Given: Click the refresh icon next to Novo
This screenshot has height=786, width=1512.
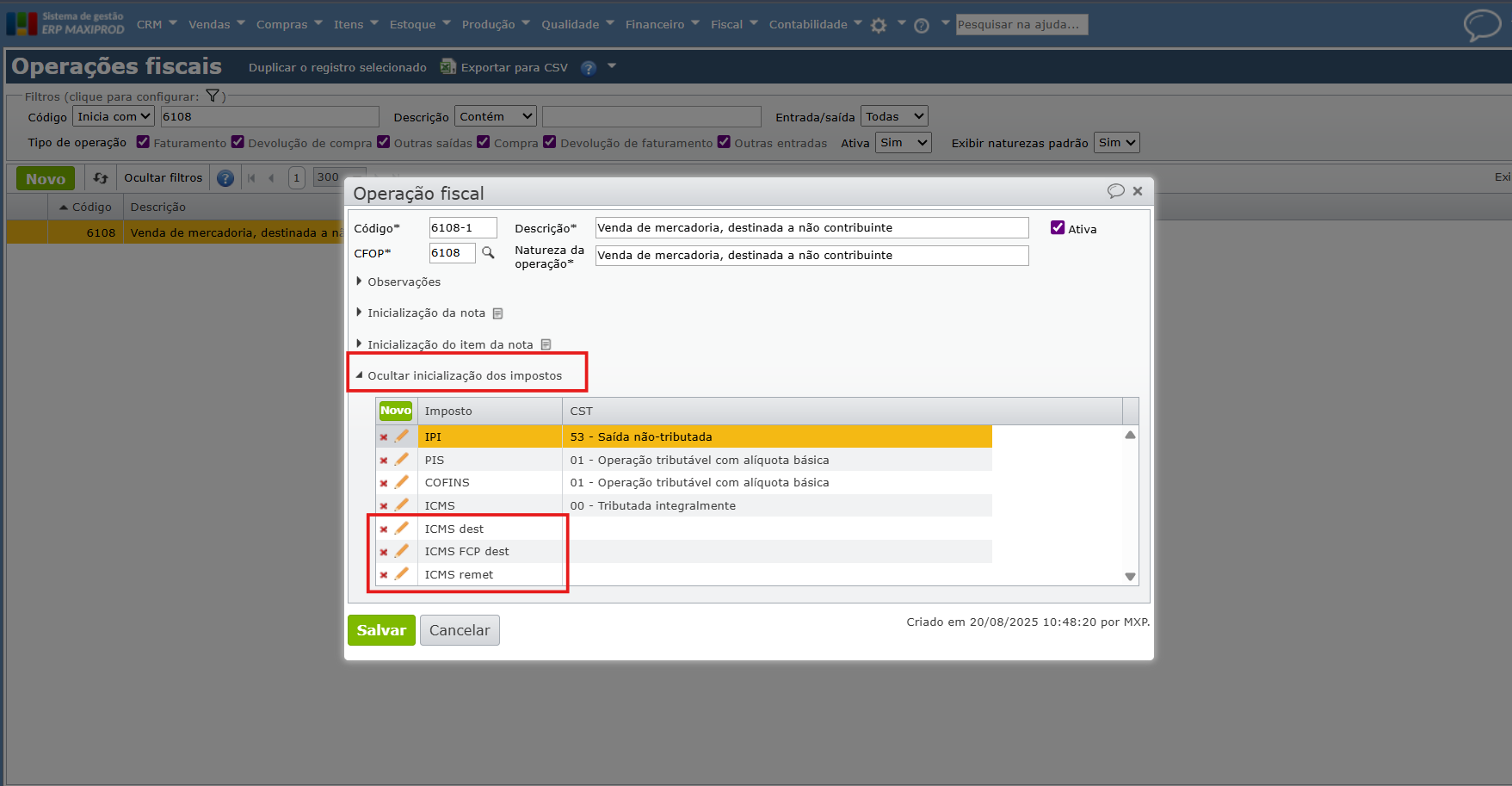Looking at the screenshot, I should [101, 178].
